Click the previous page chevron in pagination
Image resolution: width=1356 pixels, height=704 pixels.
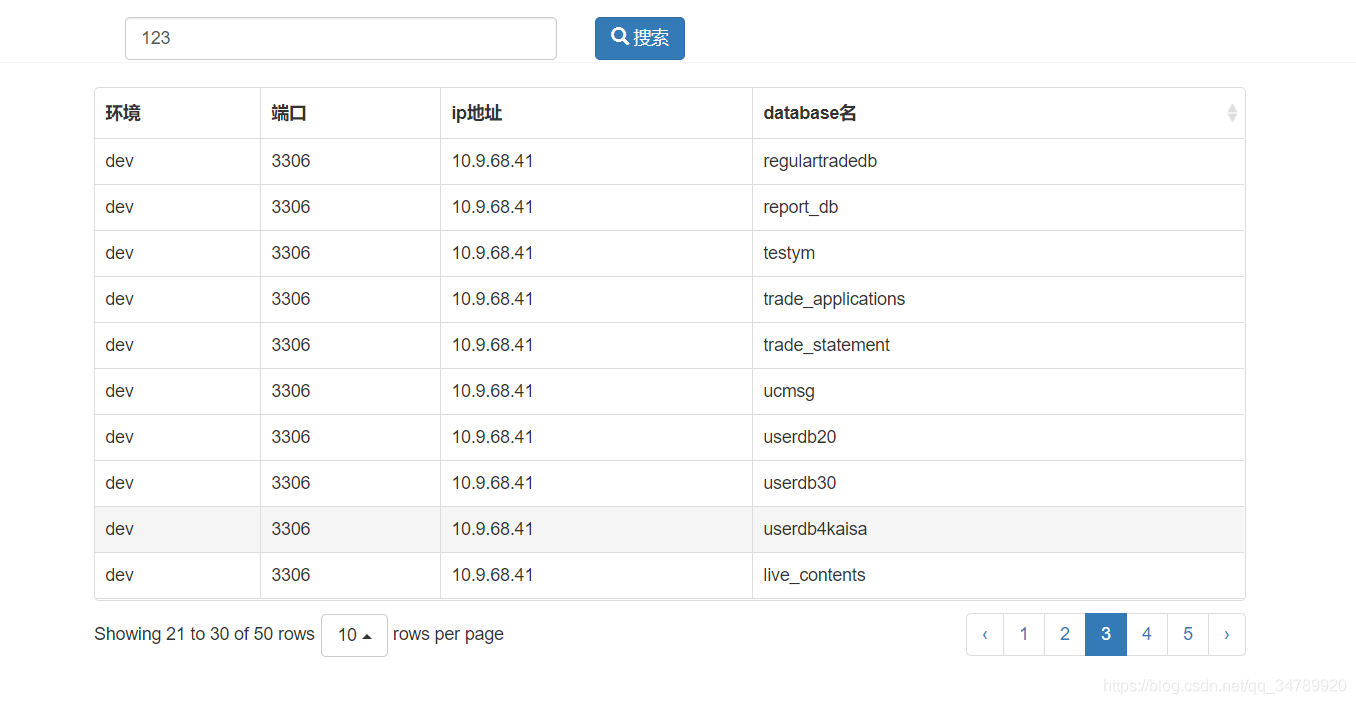coord(984,634)
